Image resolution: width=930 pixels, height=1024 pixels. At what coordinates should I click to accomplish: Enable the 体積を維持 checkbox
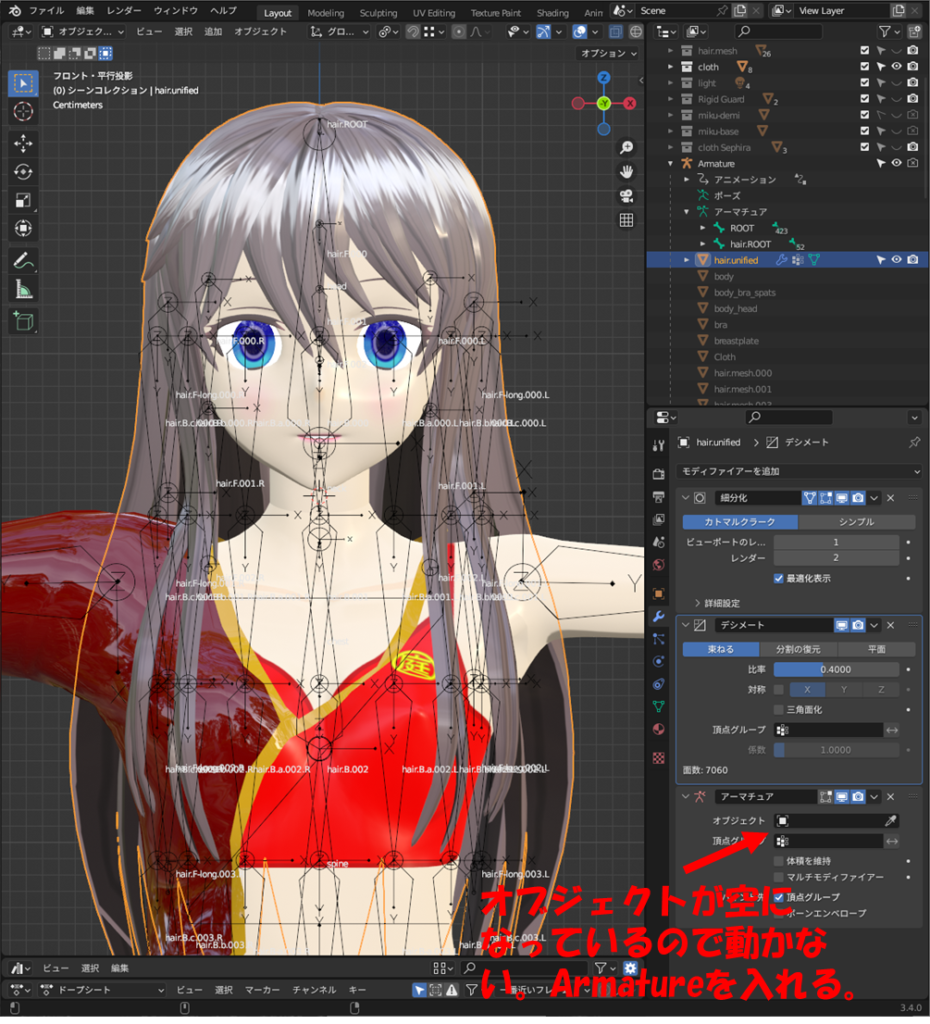pyautogui.click(x=778, y=861)
